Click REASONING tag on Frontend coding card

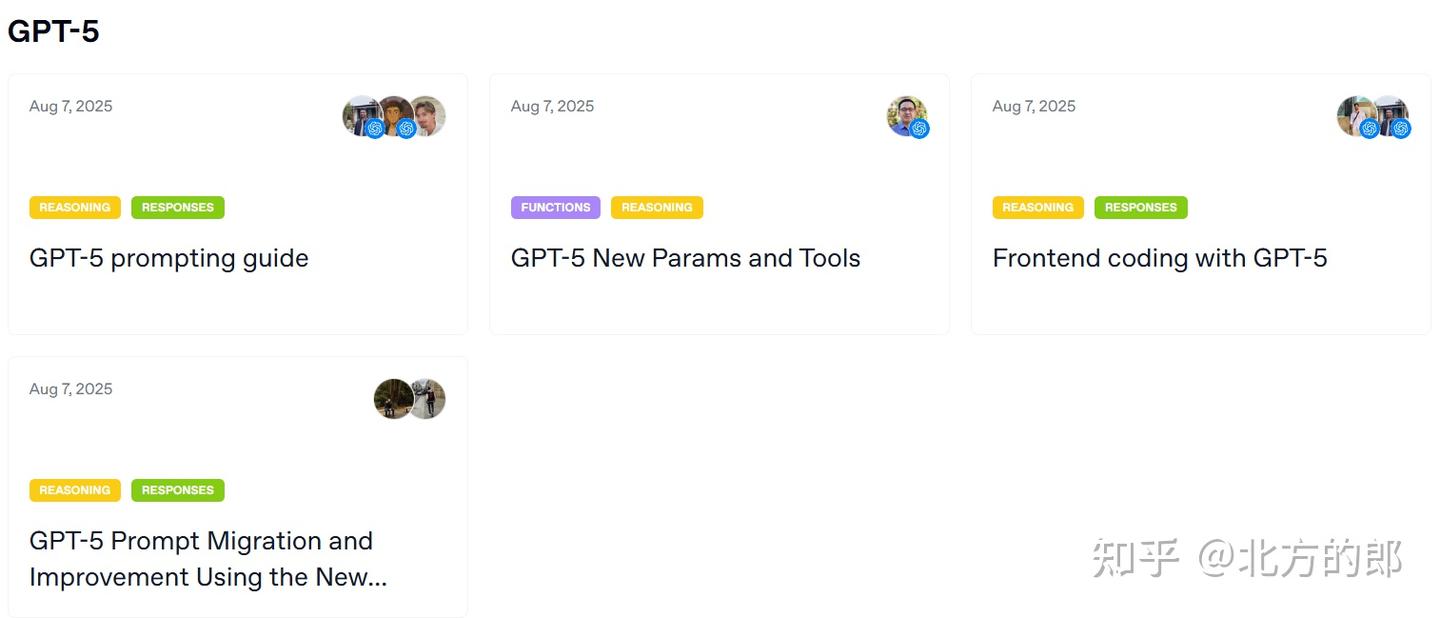point(1038,207)
